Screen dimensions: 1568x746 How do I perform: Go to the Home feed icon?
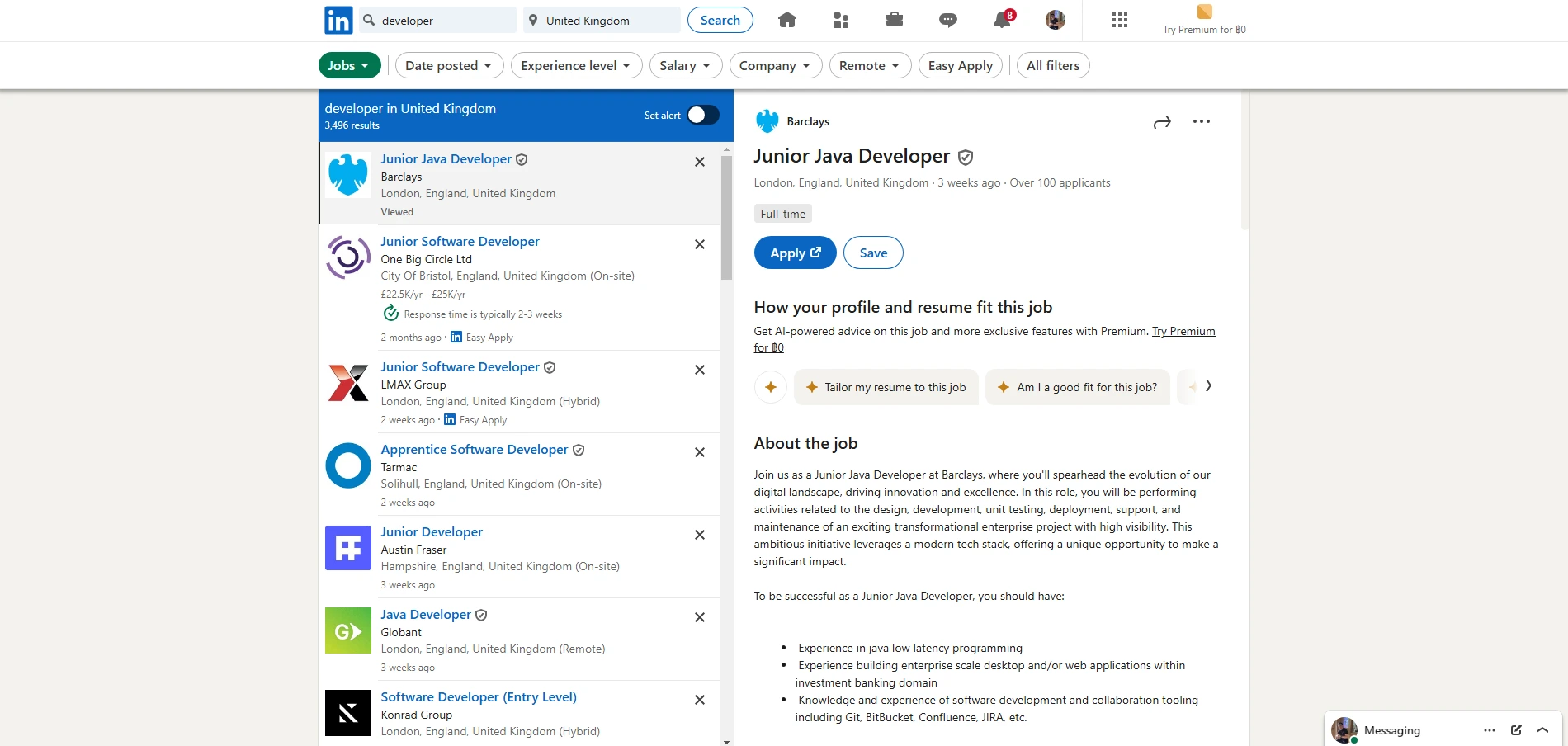coord(787,20)
